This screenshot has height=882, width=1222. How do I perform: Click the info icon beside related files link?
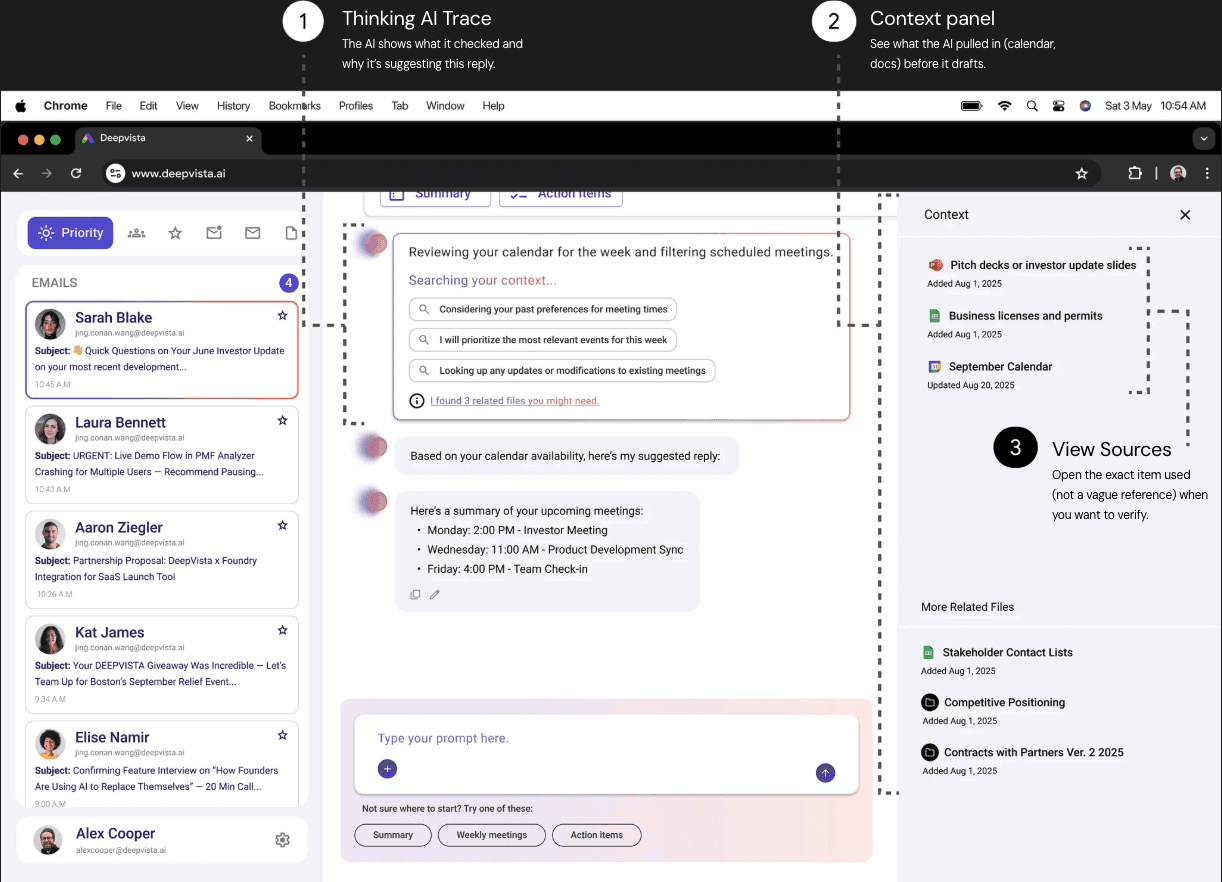pos(417,400)
